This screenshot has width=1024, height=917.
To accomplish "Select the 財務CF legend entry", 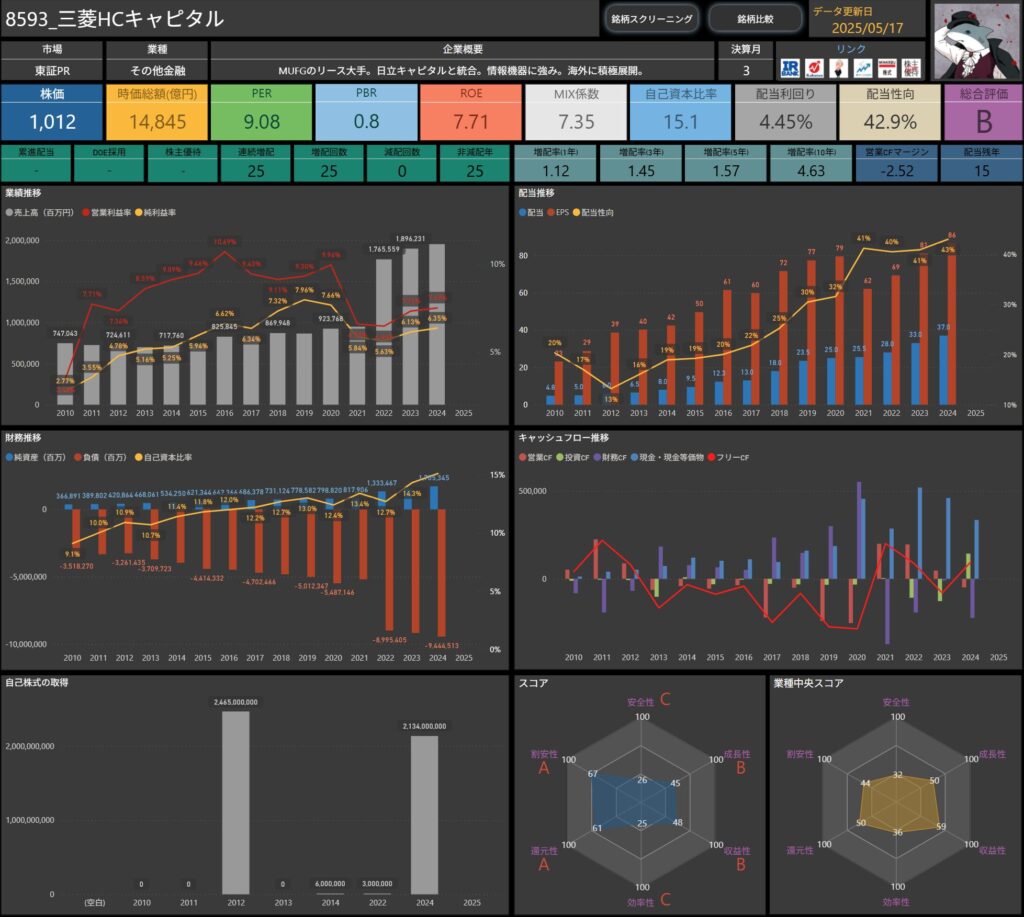I will pos(610,457).
